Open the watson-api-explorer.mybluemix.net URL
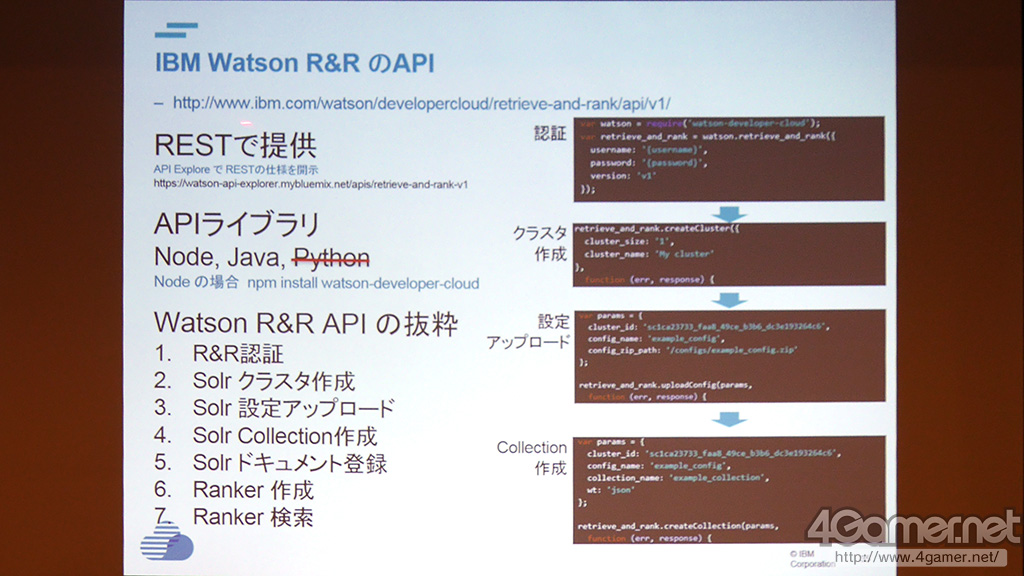Viewport: 1024px width, 576px height. coord(311,184)
